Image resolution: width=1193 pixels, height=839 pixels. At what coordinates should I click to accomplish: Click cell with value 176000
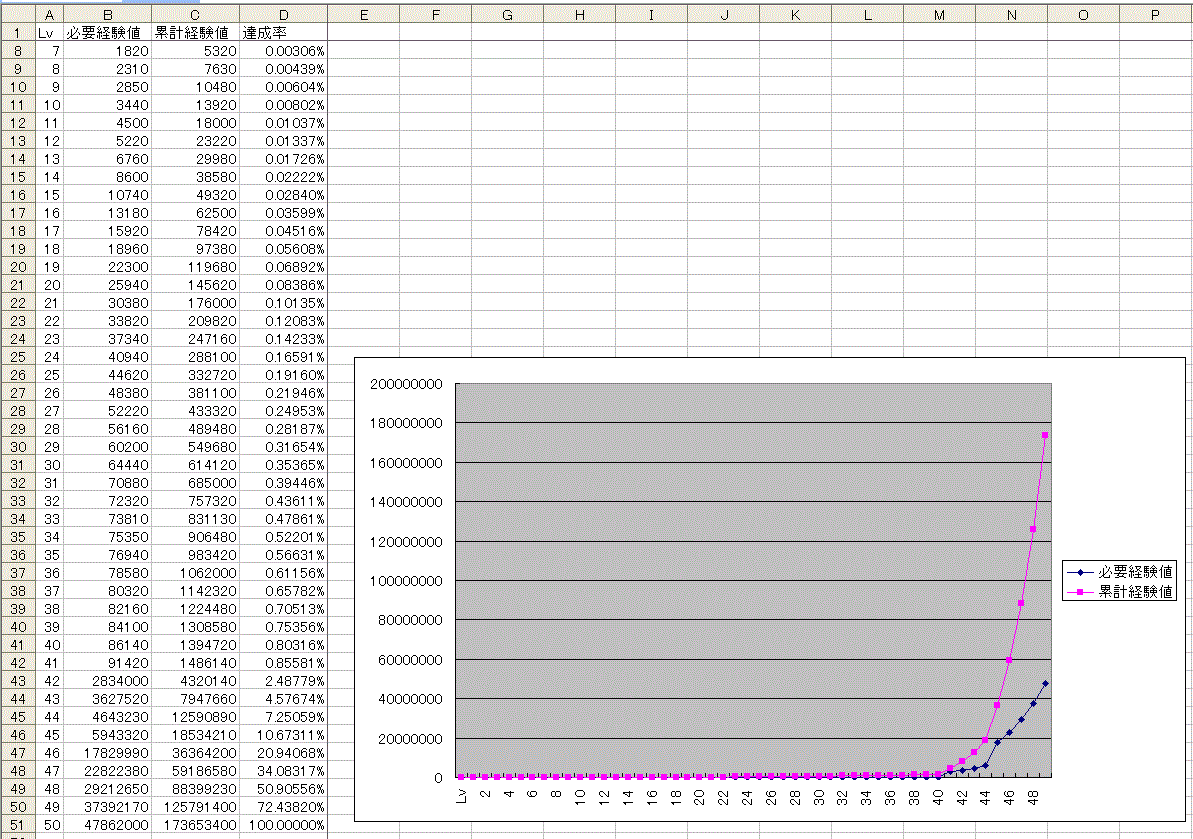pos(196,303)
